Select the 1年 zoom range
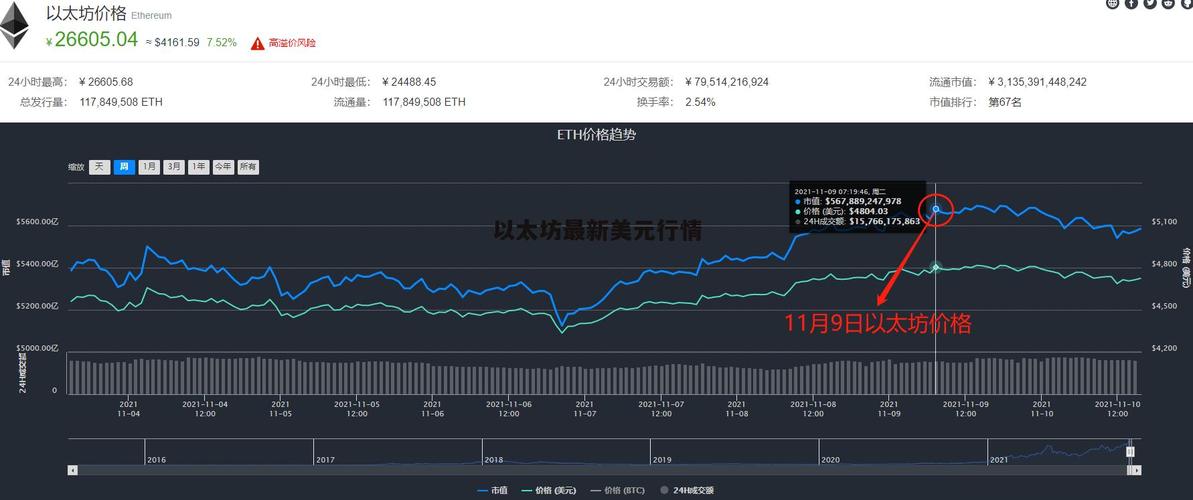Screen dimensions: 1193x500 (x=199, y=167)
